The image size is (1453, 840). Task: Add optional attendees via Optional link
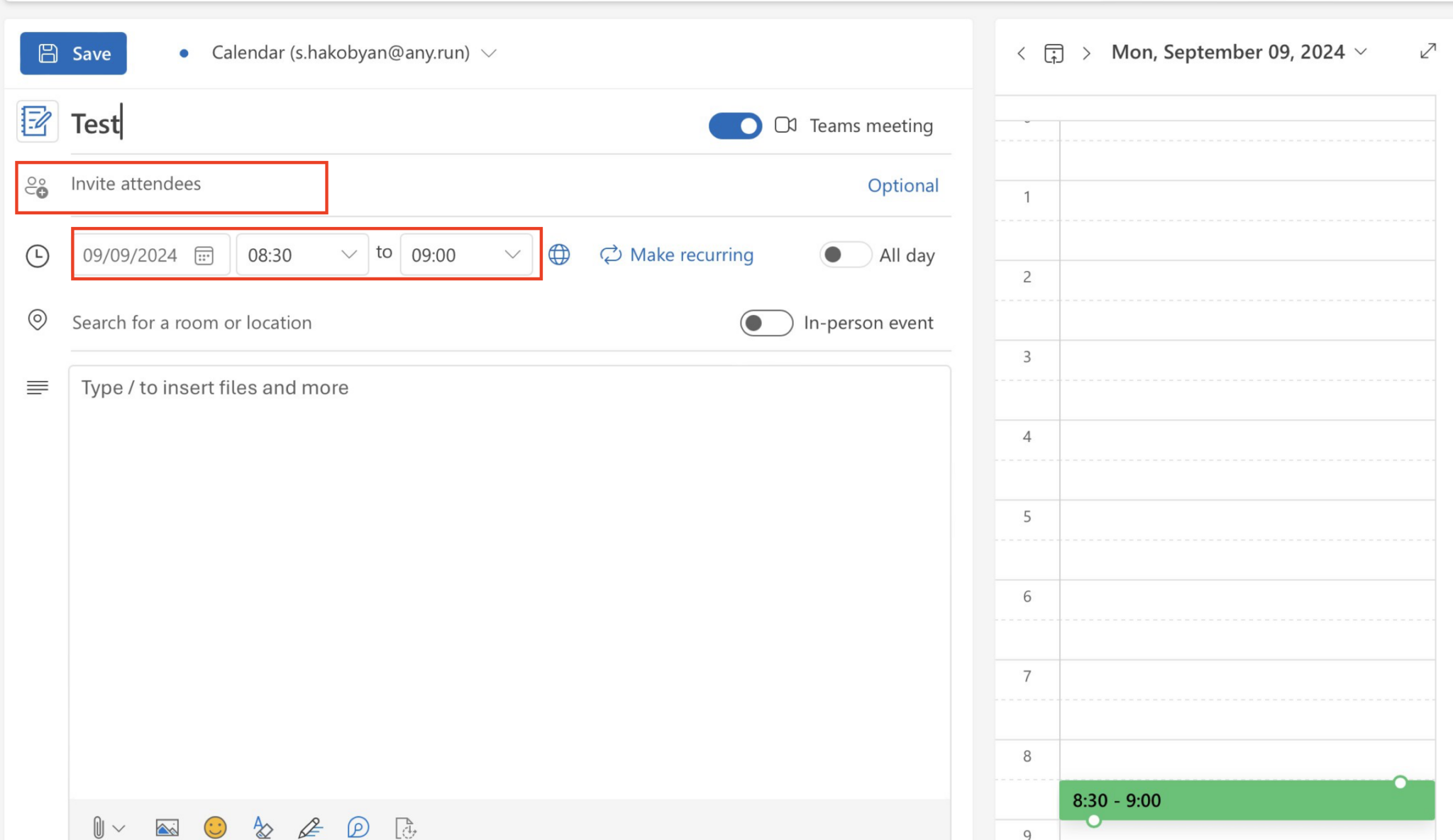902,185
